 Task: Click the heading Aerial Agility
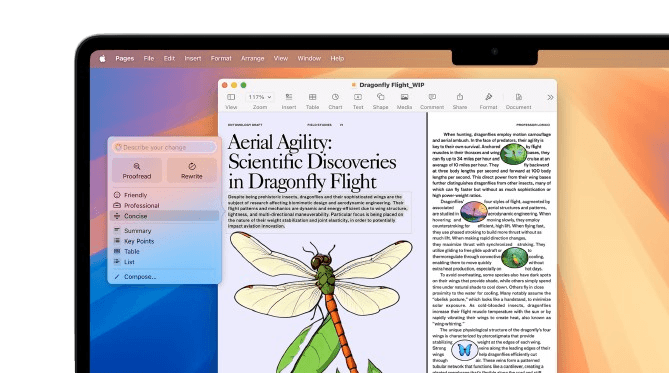(280, 142)
